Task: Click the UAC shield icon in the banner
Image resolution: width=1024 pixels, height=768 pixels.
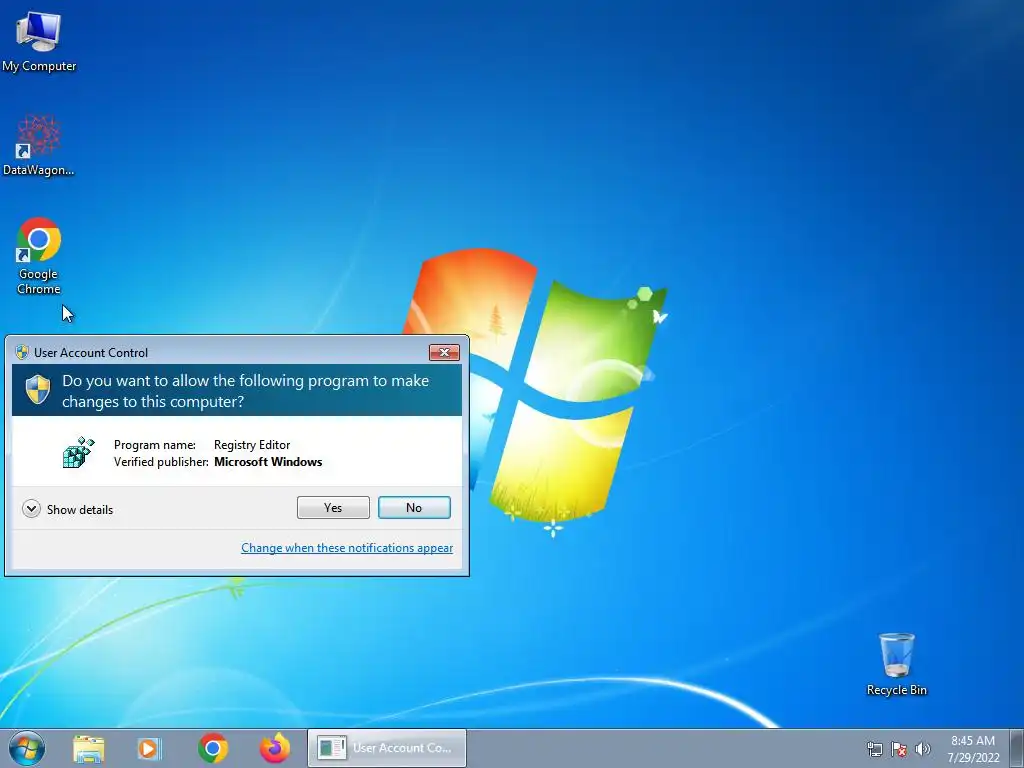Action: (38, 390)
